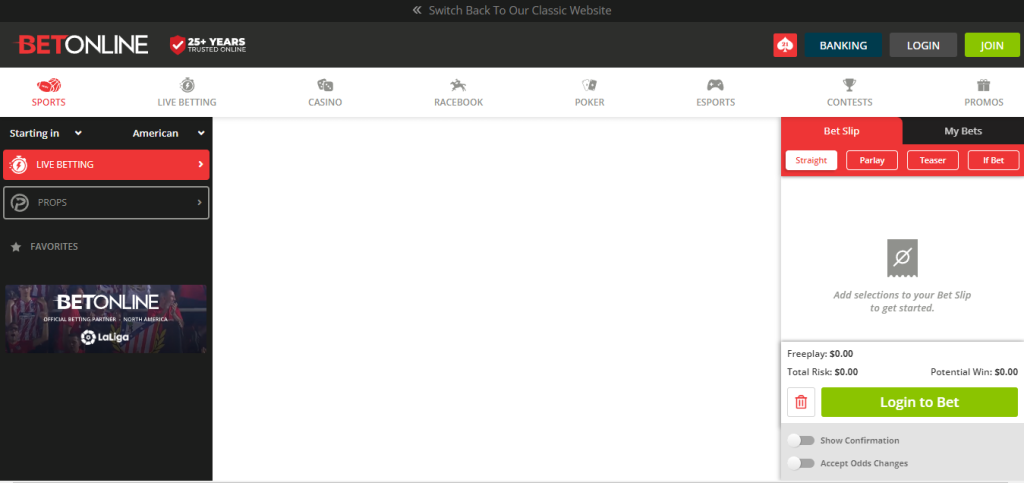Clear bet slip with trash icon
Image resolution: width=1024 pixels, height=483 pixels.
(x=801, y=402)
